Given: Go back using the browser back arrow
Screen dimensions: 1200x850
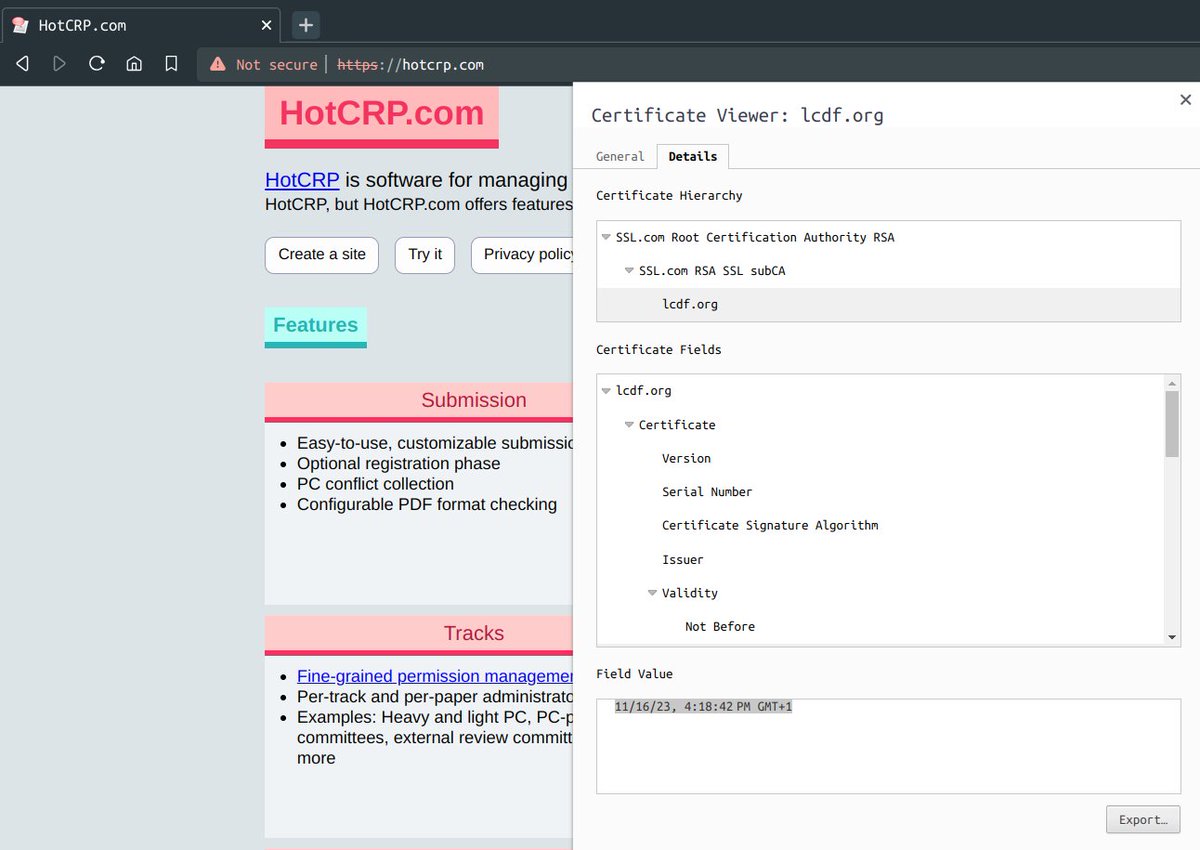Looking at the screenshot, I should [x=22, y=64].
